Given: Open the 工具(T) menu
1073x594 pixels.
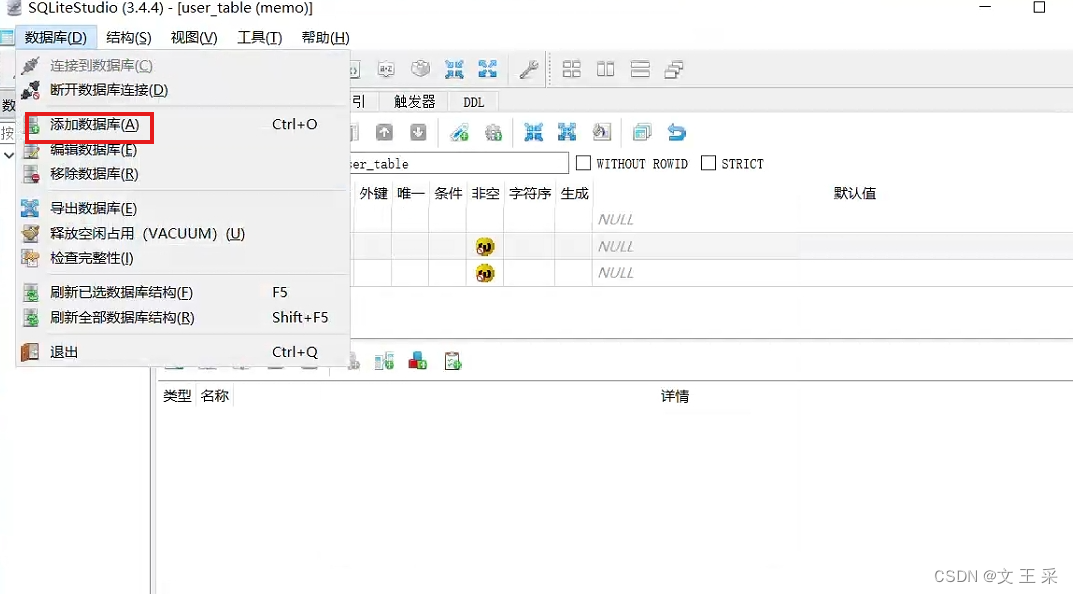Looking at the screenshot, I should pos(259,38).
